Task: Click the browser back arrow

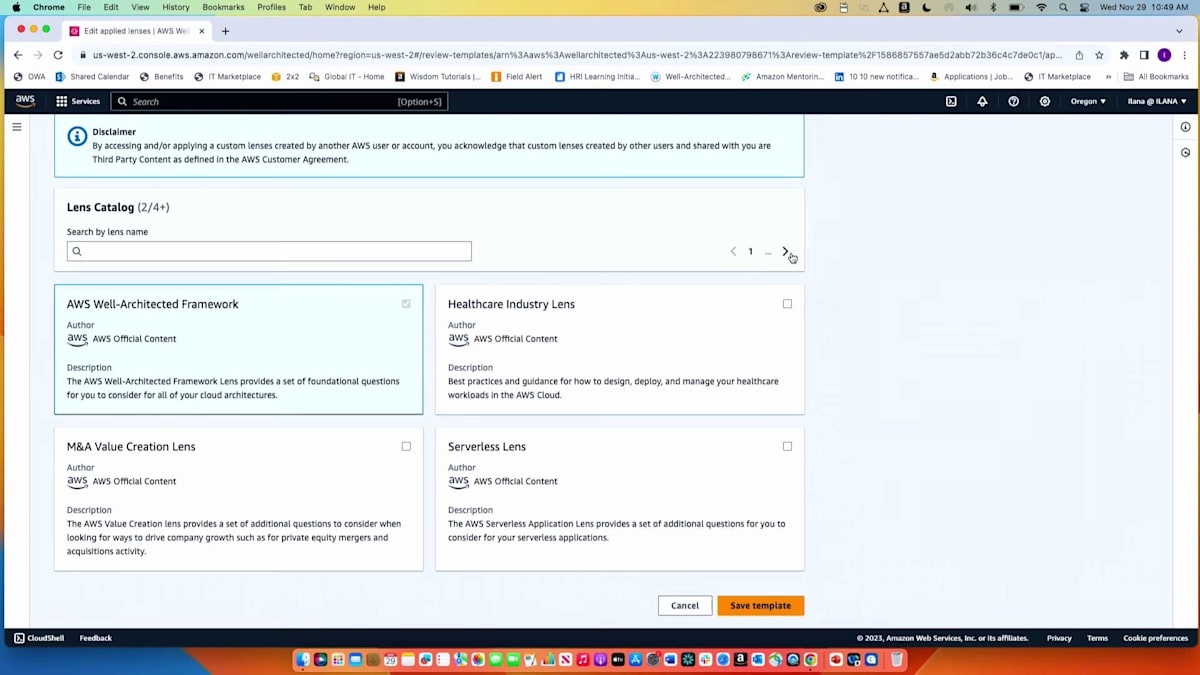Action: (17, 55)
